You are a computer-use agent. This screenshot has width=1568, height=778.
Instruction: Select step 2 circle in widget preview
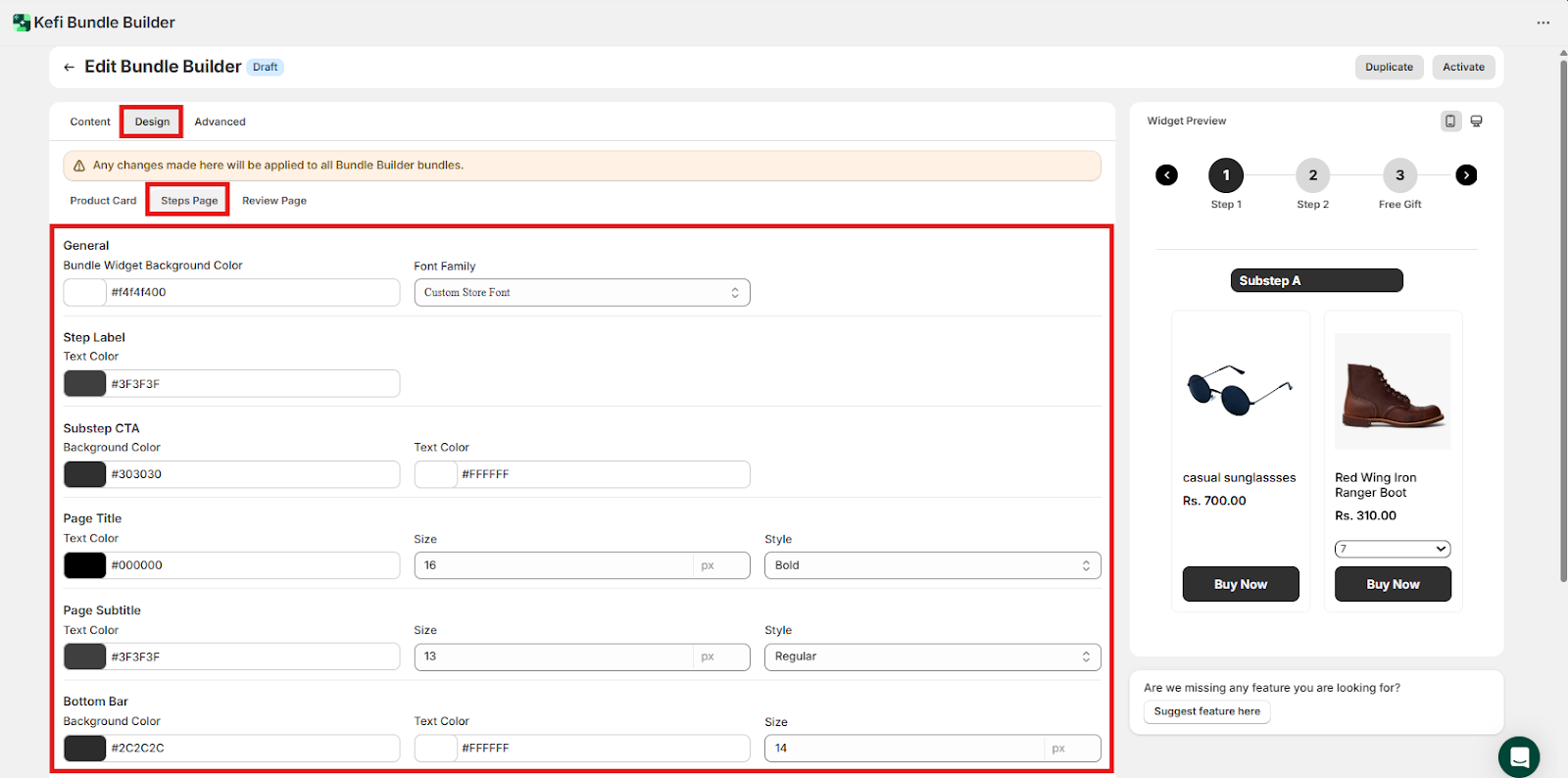pyautogui.click(x=1312, y=175)
